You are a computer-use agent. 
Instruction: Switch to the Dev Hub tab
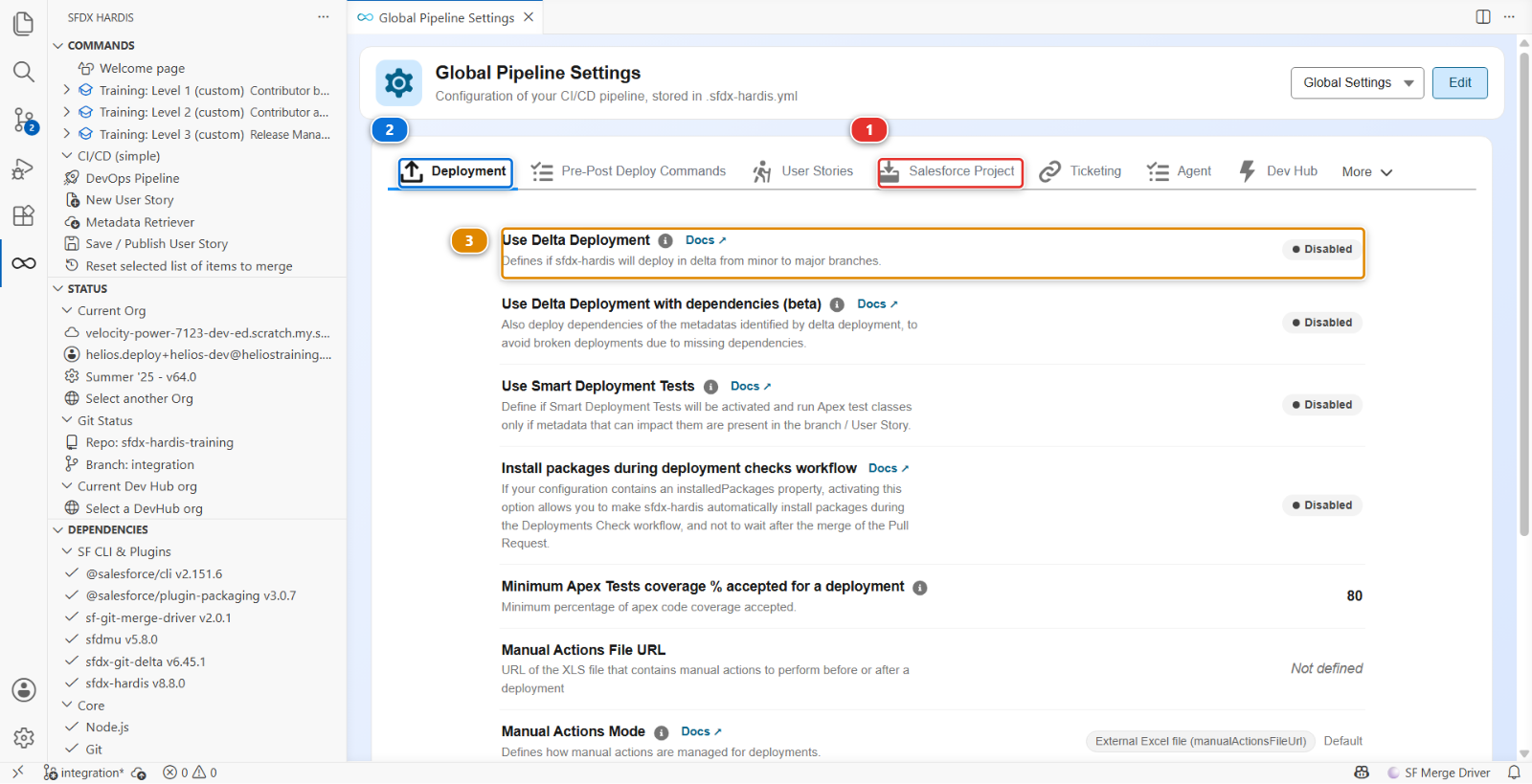(1278, 171)
